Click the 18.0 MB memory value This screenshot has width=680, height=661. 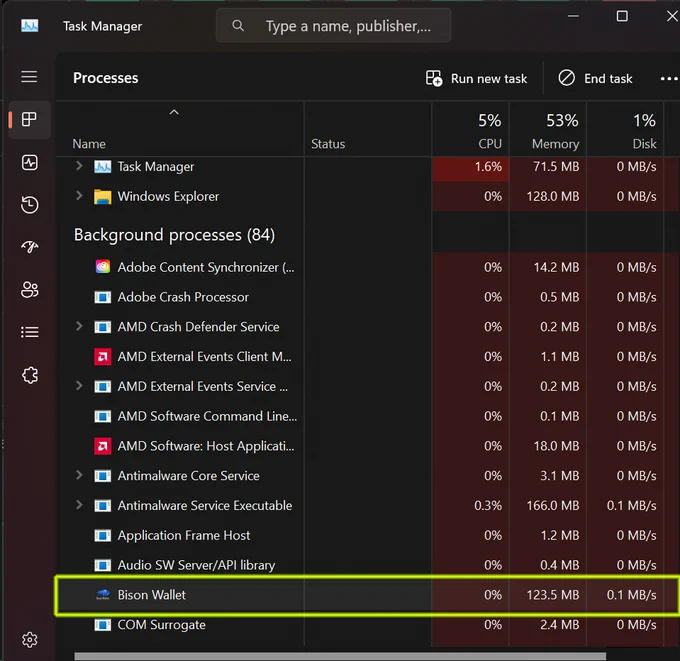pyautogui.click(x=556, y=446)
